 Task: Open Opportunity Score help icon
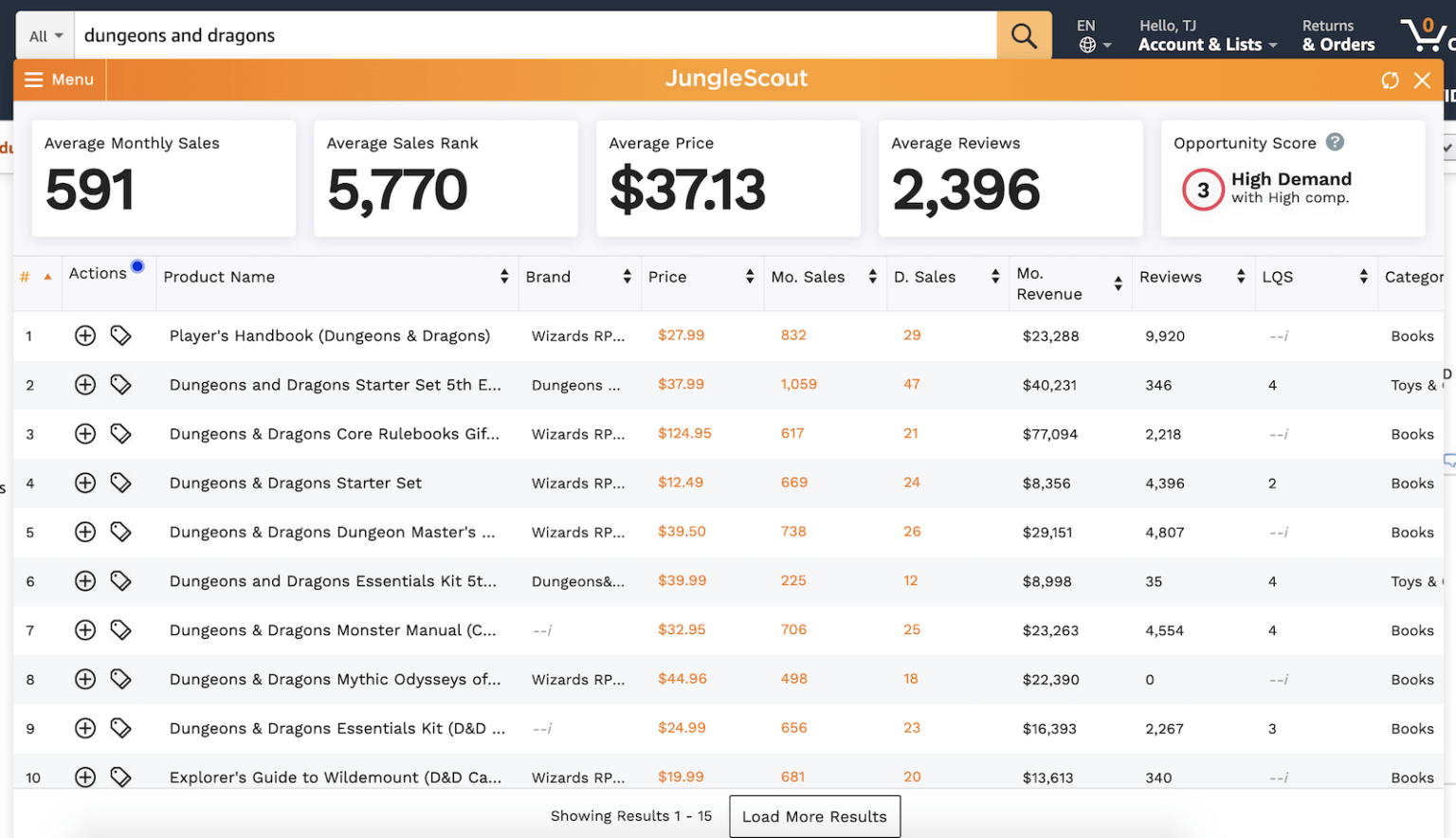click(1335, 142)
